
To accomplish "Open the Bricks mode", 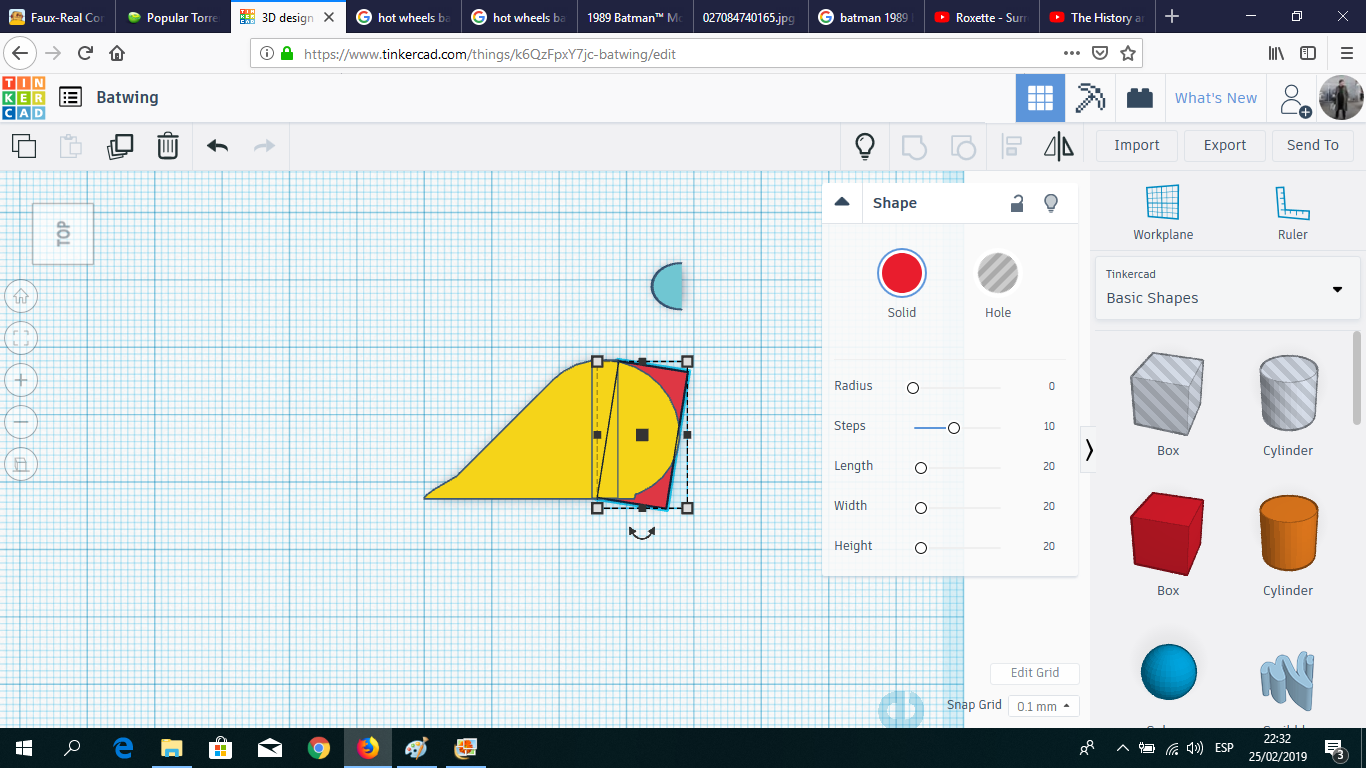I will tap(1139, 98).
